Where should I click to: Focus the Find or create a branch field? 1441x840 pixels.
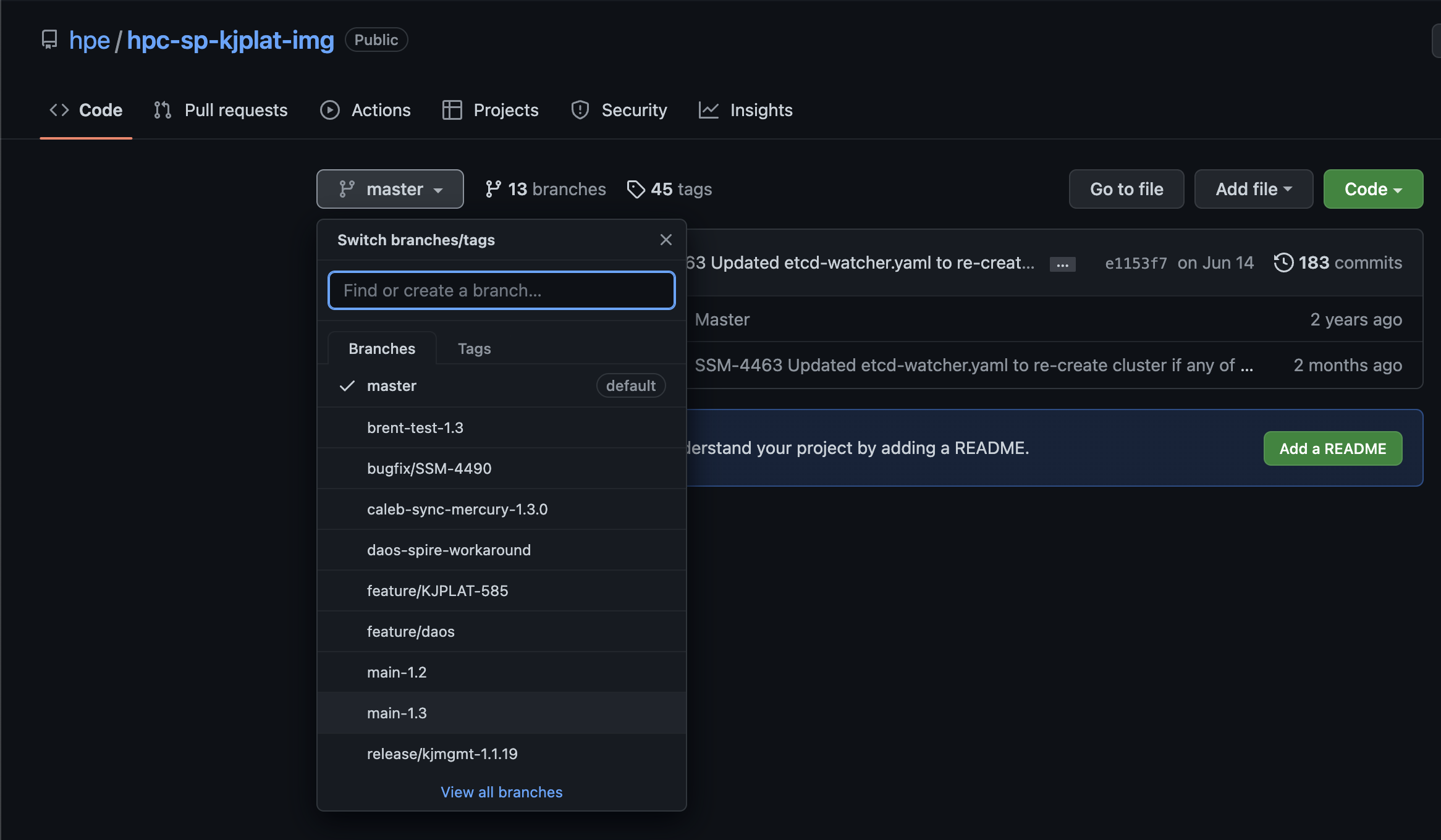click(x=502, y=290)
